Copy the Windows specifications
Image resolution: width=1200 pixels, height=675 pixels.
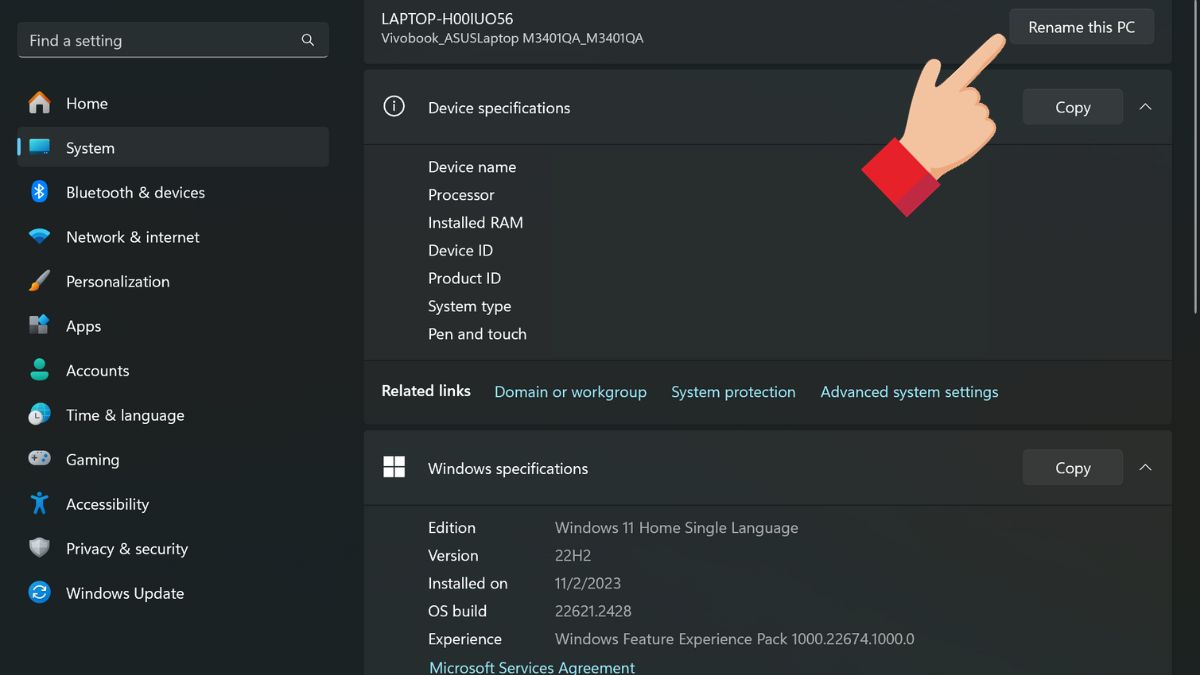pyautogui.click(x=1072, y=468)
